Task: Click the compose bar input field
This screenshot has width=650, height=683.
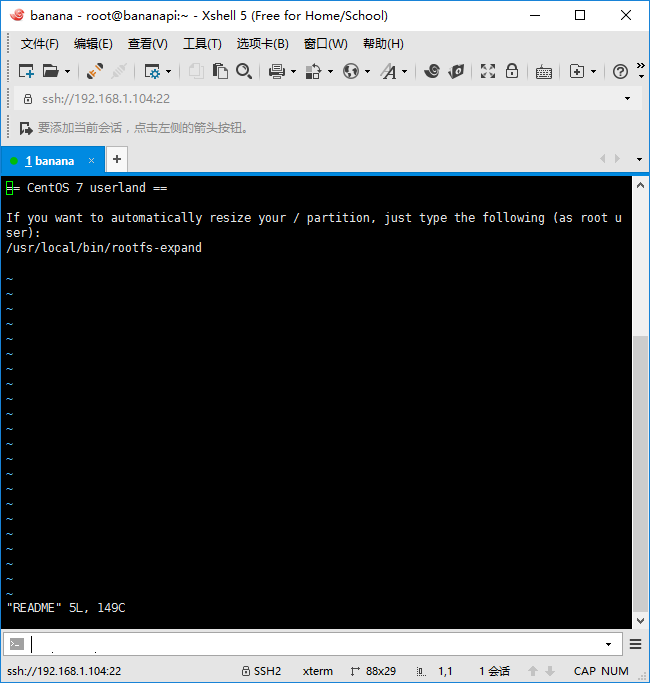Action: click(314, 644)
